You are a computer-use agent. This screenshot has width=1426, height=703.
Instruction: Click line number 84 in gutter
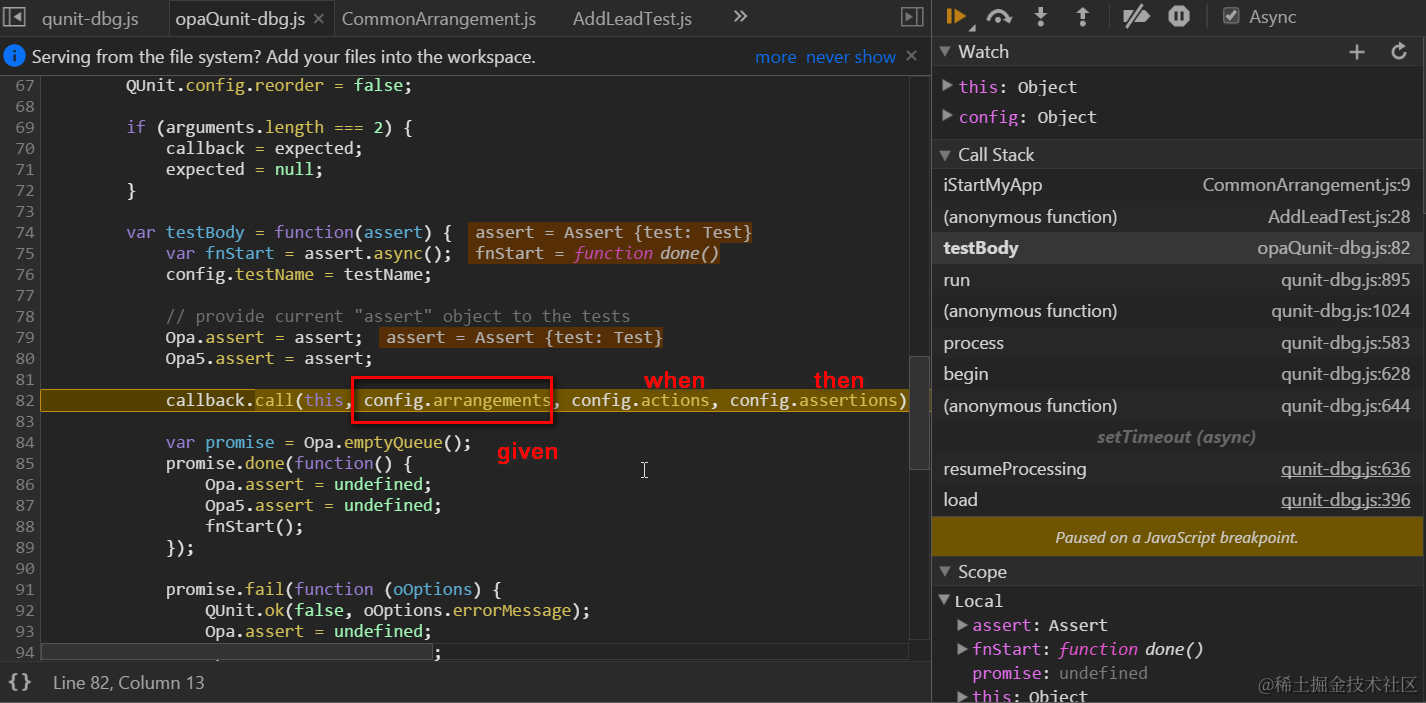coord(25,442)
